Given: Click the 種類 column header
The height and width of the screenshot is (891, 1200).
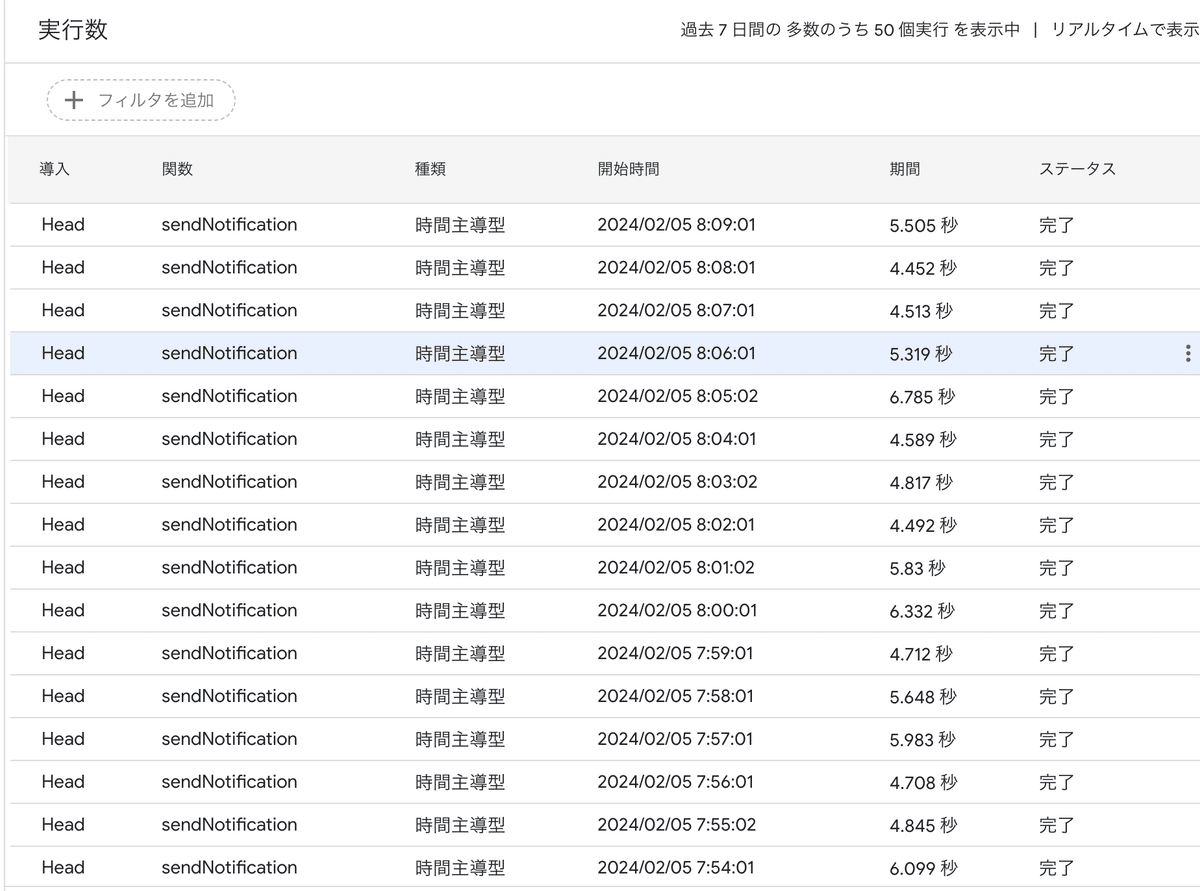Looking at the screenshot, I should pyautogui.click(x=431, y=169).
